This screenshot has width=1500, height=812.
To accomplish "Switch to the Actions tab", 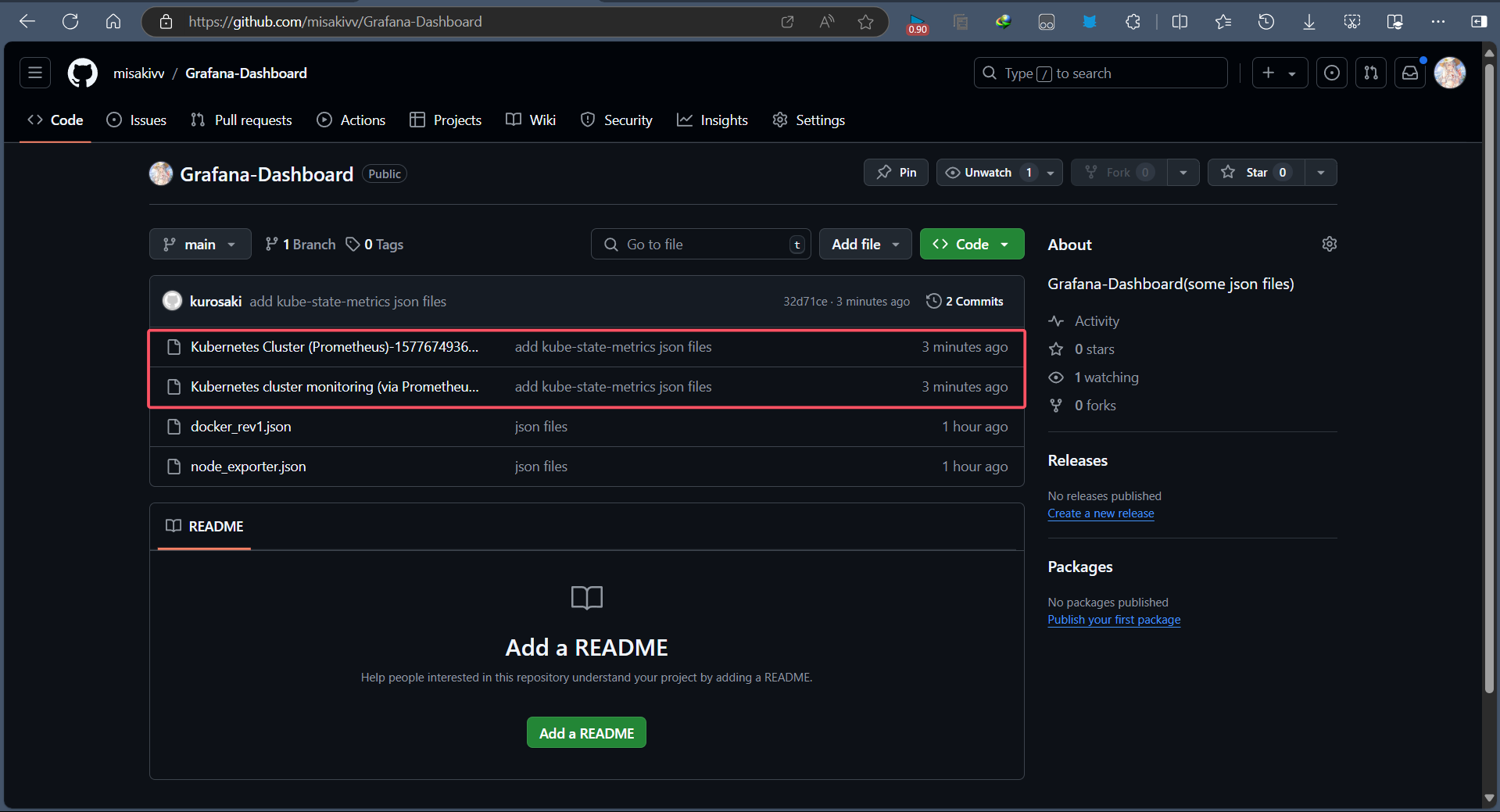I will pos(351,120).
